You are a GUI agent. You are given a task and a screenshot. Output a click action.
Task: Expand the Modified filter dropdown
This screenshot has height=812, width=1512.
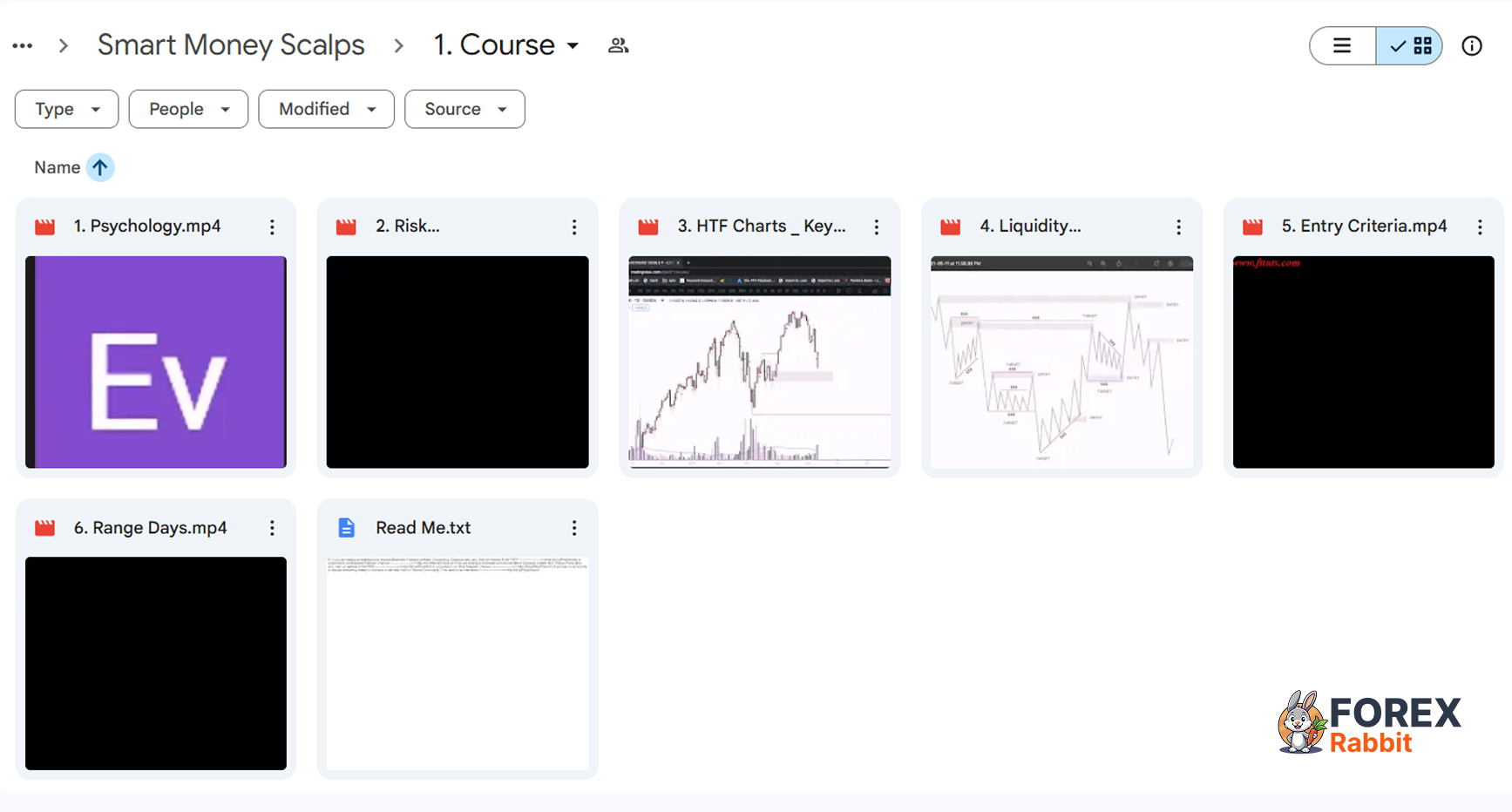pos(326,109)
